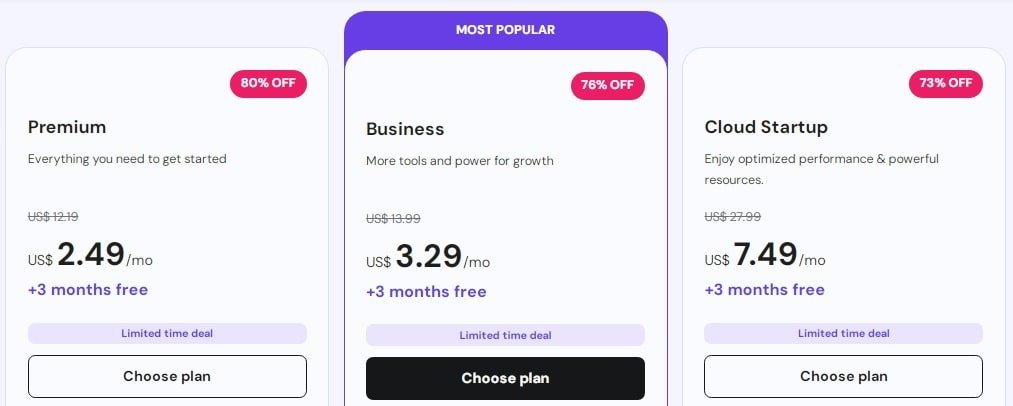This screenshot has width=1013, height=406.
Task: Click the Premium +3 months free text
Action: (x=88, y=290)
